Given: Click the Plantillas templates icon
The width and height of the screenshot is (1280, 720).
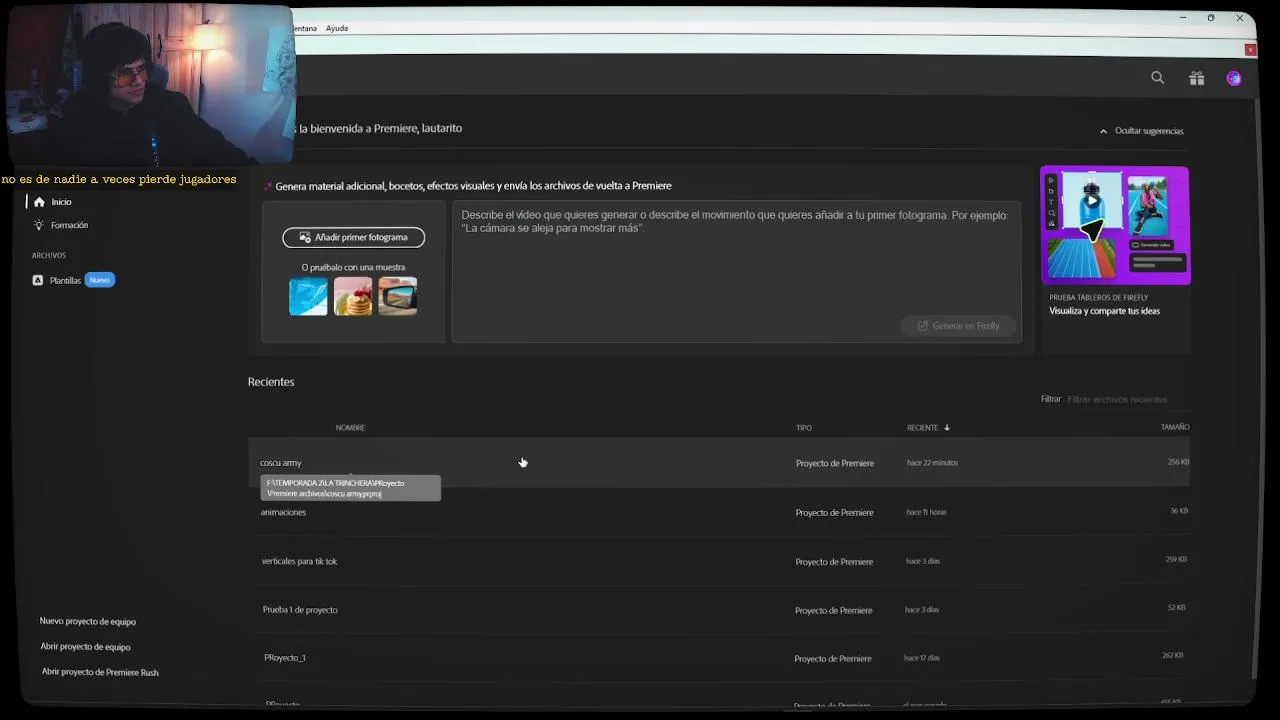Looking at the screenshot, I should point(38,280).
